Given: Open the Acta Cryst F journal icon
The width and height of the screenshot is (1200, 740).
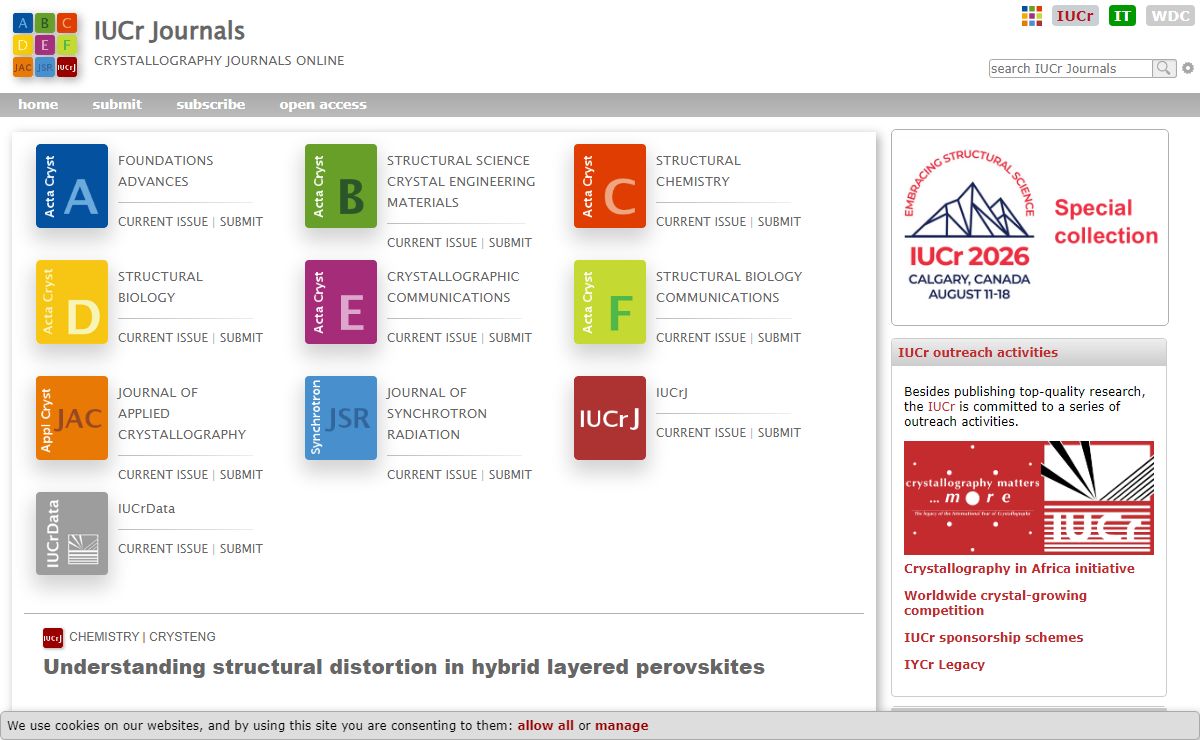Looking at the screenshot, I should (x=610, y=302).
